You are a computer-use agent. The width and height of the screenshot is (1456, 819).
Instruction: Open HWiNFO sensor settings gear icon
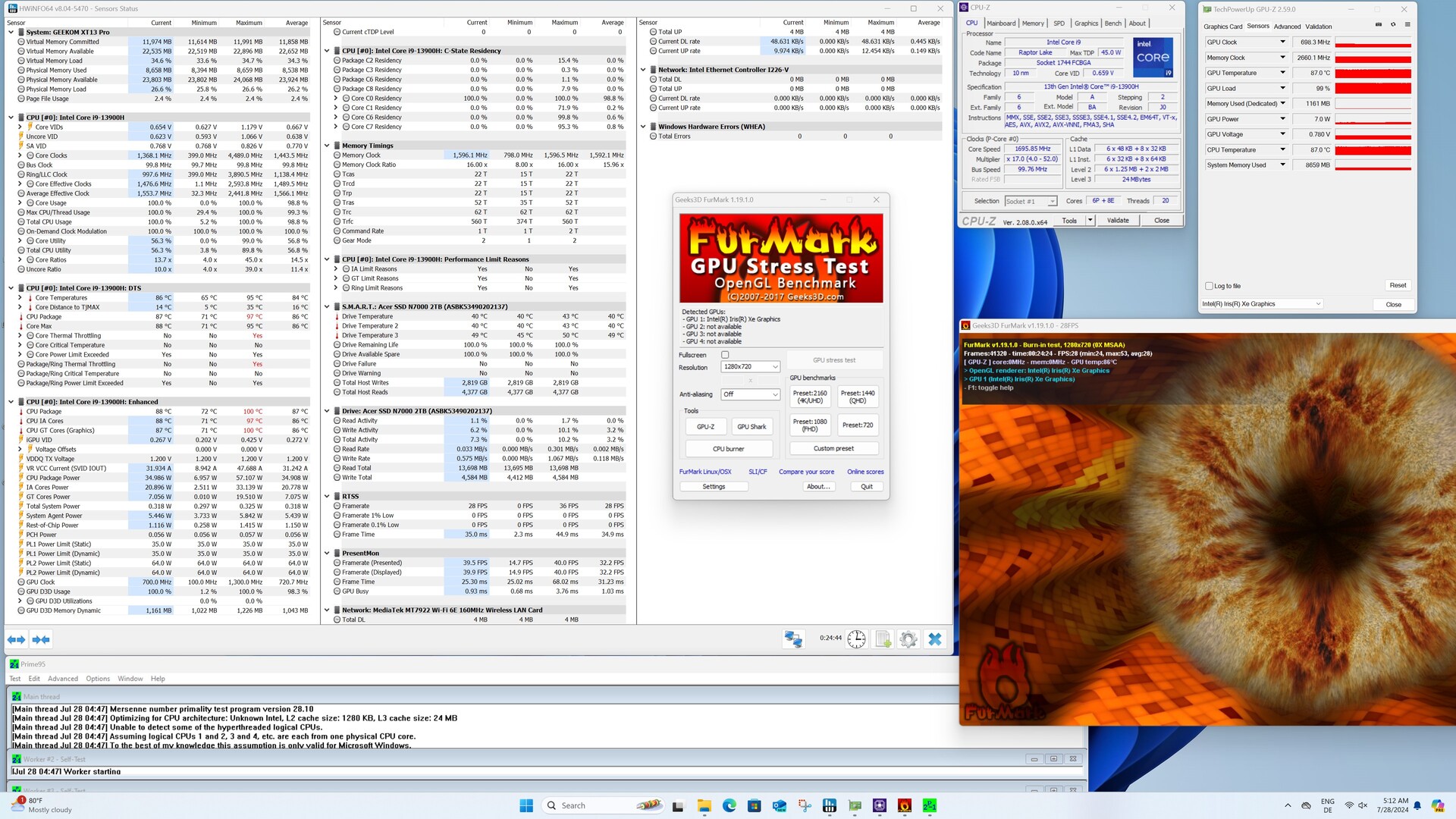(x=908, y=639)
